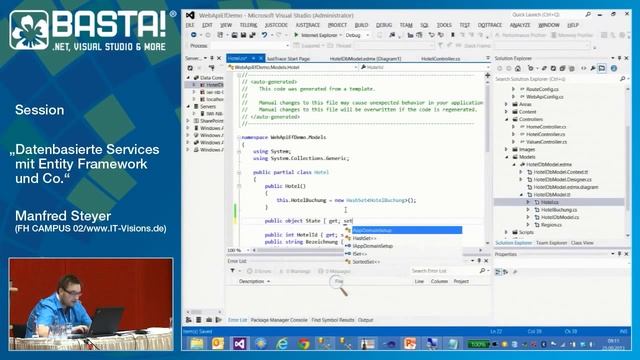Click the Home icon in Solution Explorer toolbar
This screenshot has width=640, height=360.
[x=518, y=69]
